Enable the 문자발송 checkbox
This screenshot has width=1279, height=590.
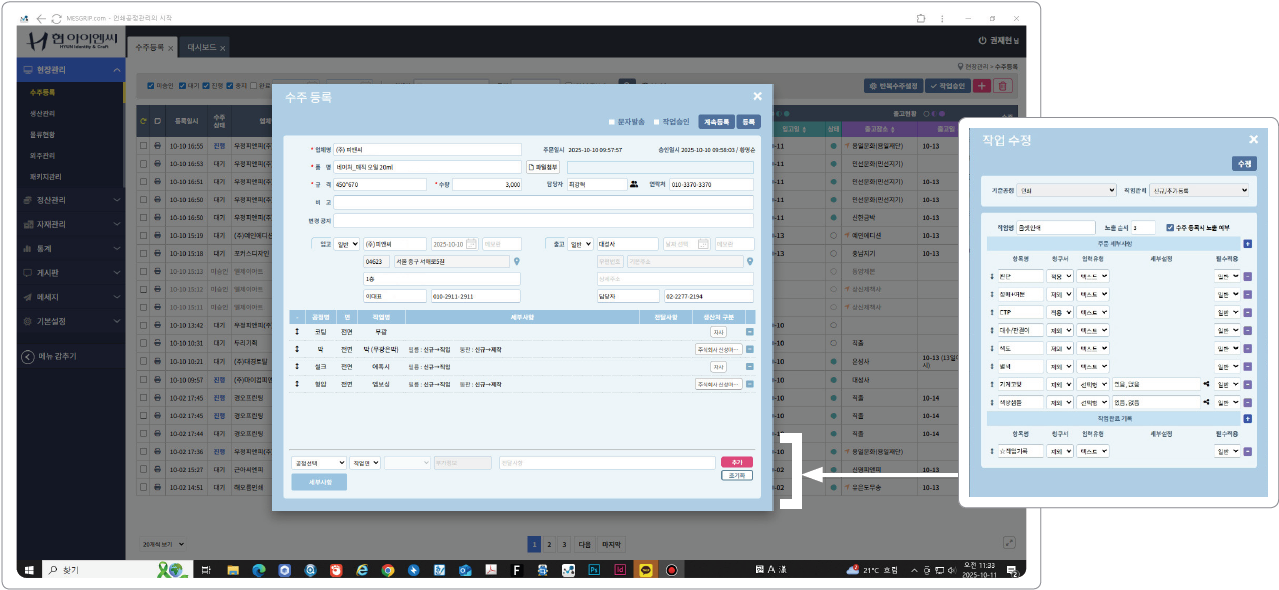click(x=612, y=122)
